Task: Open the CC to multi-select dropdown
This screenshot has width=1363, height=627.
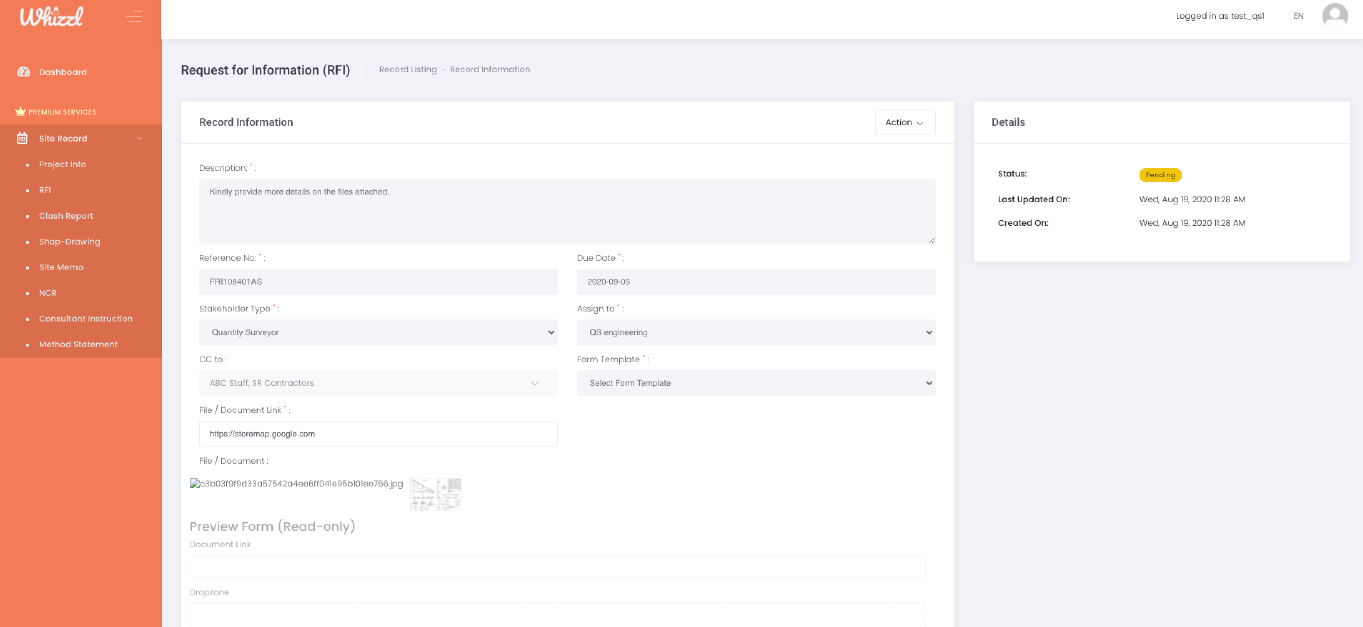Action: [x=378, y=383]
